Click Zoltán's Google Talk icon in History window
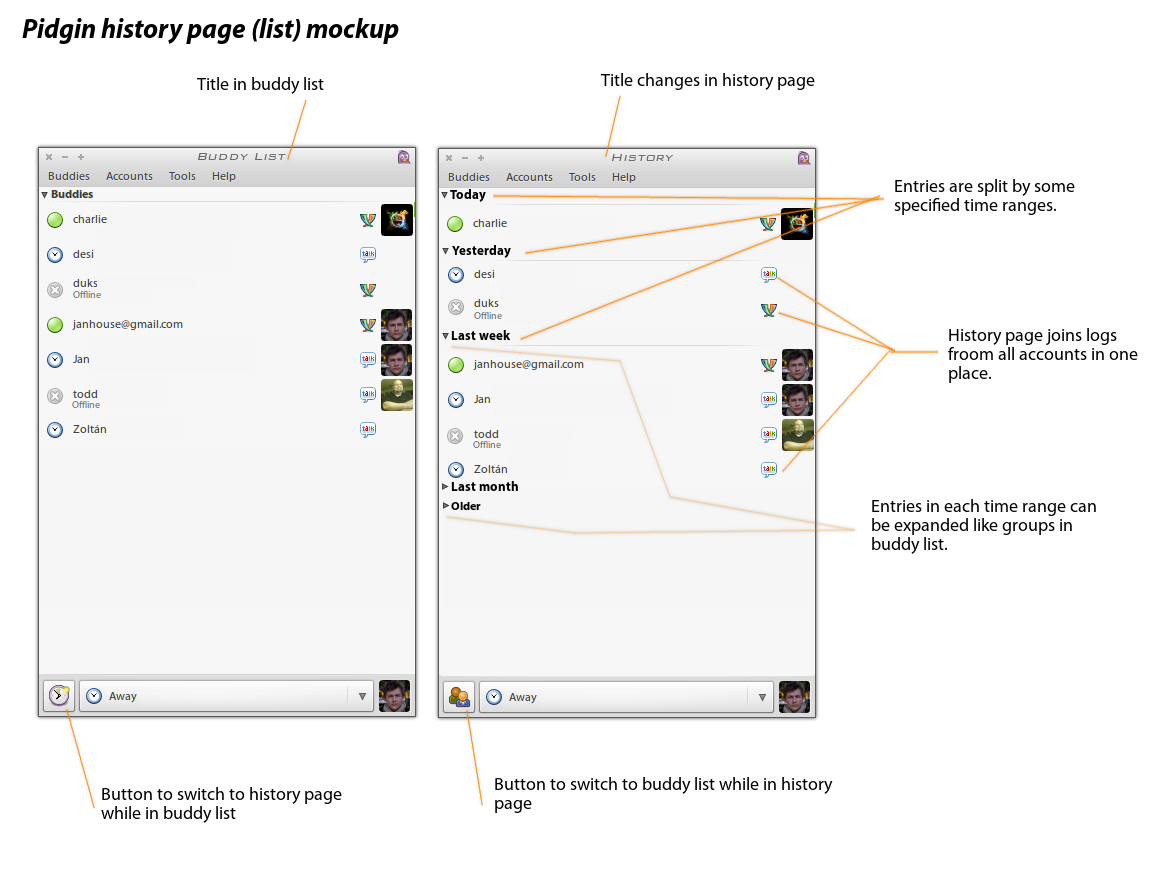1158x884 pixels. (769, 470)
